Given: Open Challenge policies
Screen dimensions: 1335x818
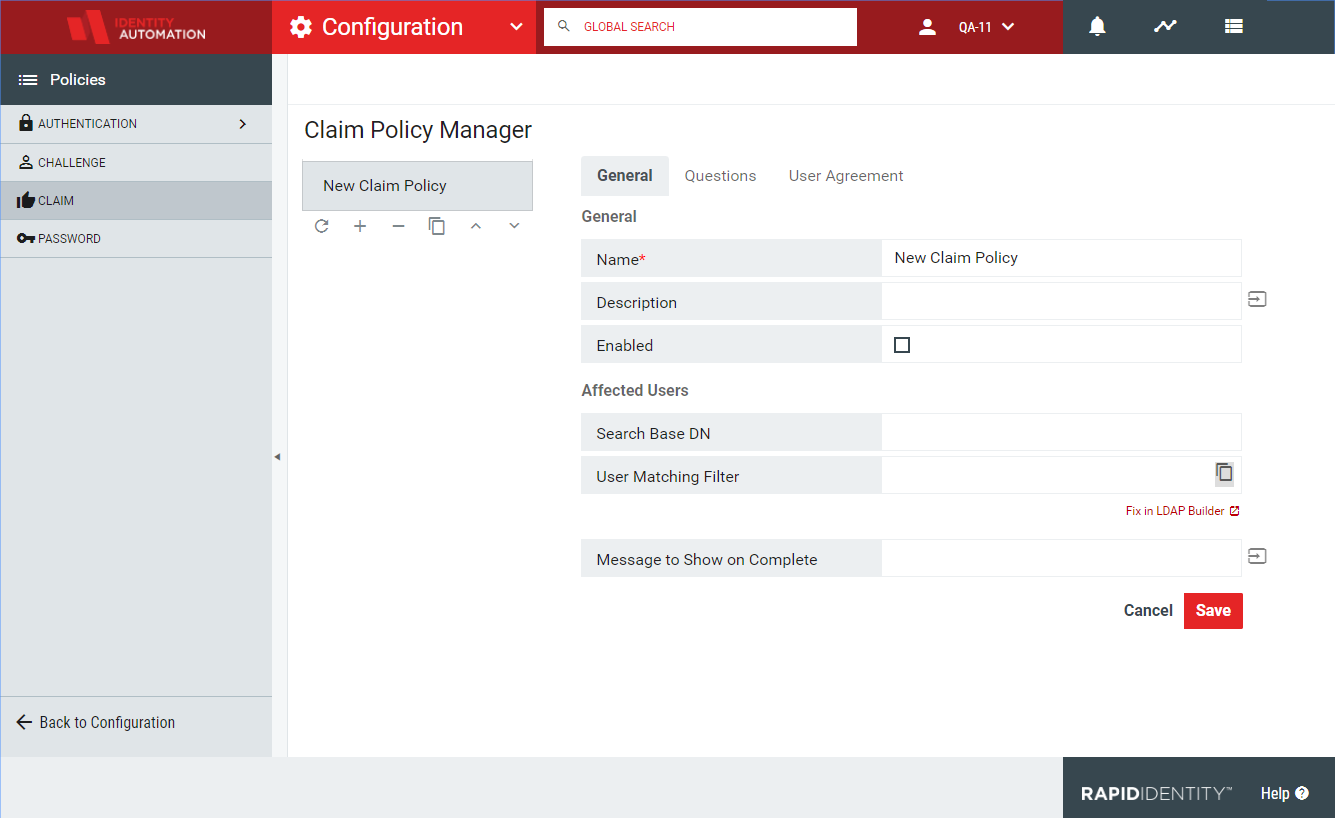Looking at the screenshot, I should coord(136,162).
